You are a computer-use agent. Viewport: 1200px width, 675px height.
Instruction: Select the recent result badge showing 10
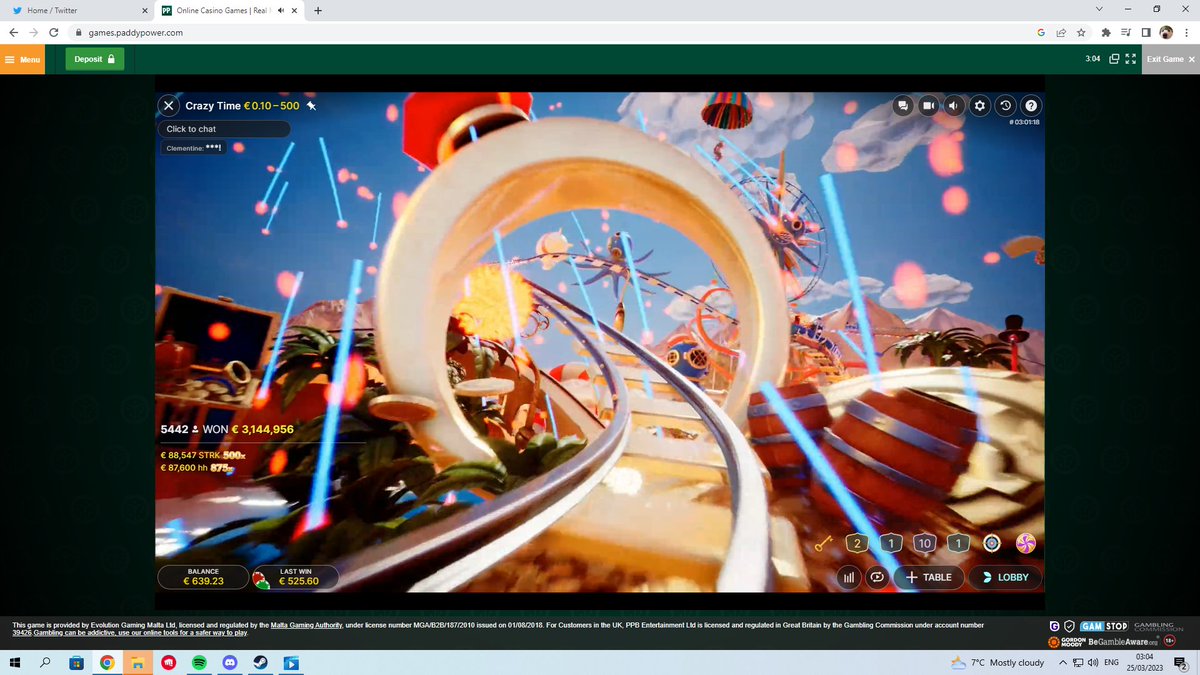(x=924, y=543)
